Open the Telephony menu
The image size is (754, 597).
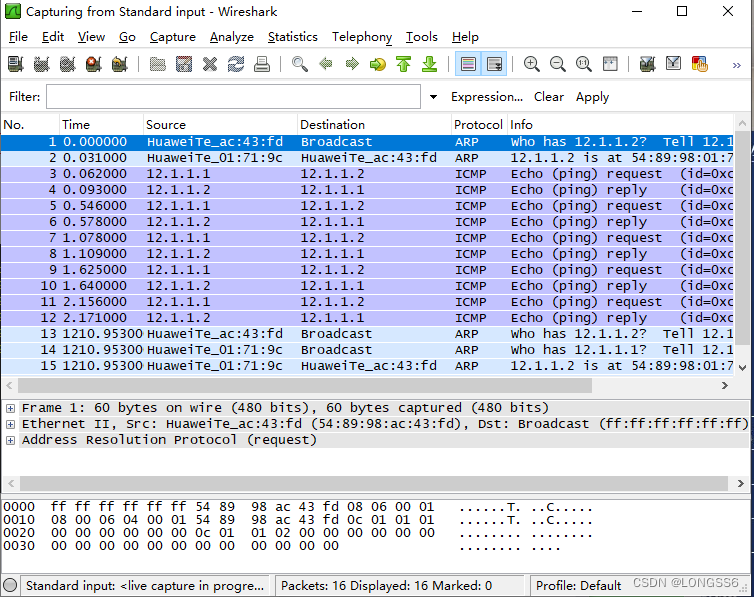click(x=362, y=37)
